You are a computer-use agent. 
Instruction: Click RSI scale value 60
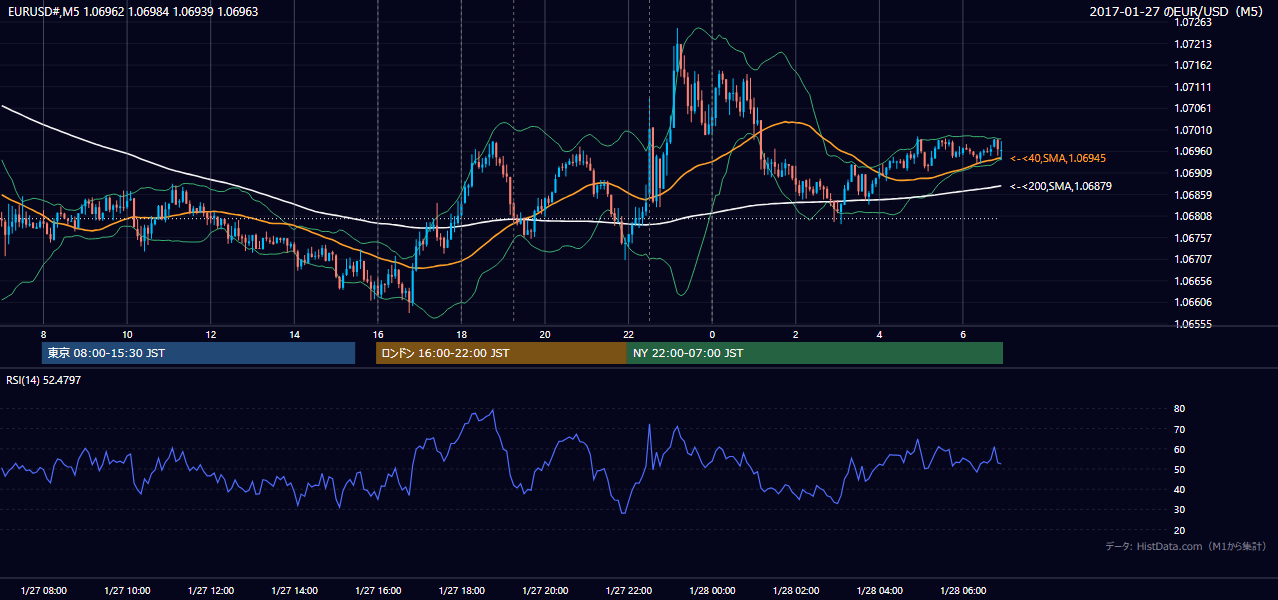pos(1179,449)
